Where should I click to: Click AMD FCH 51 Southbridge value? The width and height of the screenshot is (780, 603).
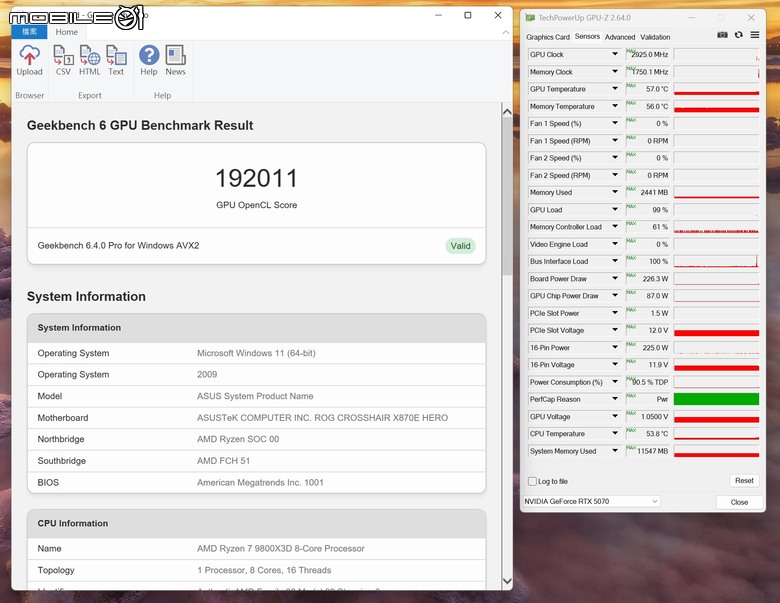click(x=223, y=461)
